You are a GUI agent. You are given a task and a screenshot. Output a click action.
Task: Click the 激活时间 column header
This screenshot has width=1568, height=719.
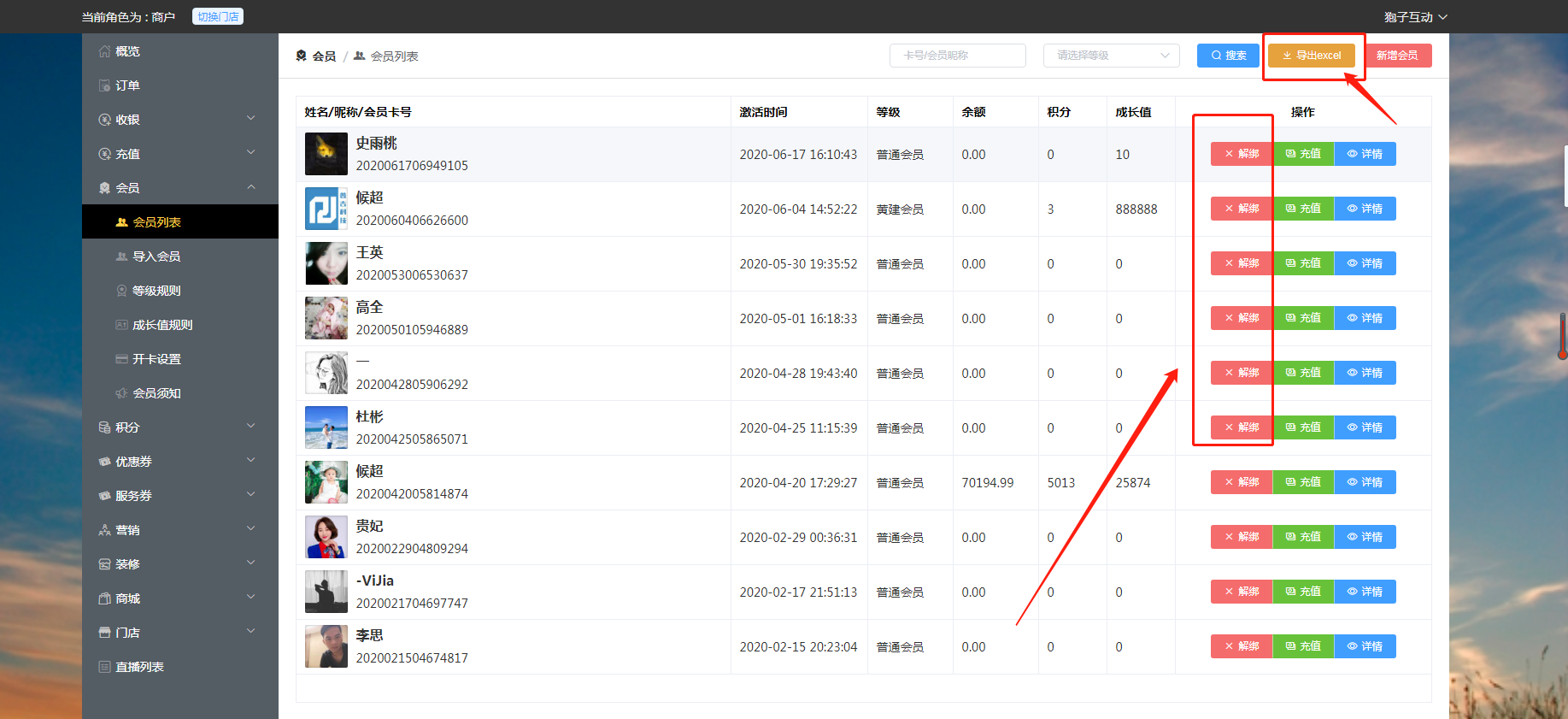point(764,112)
